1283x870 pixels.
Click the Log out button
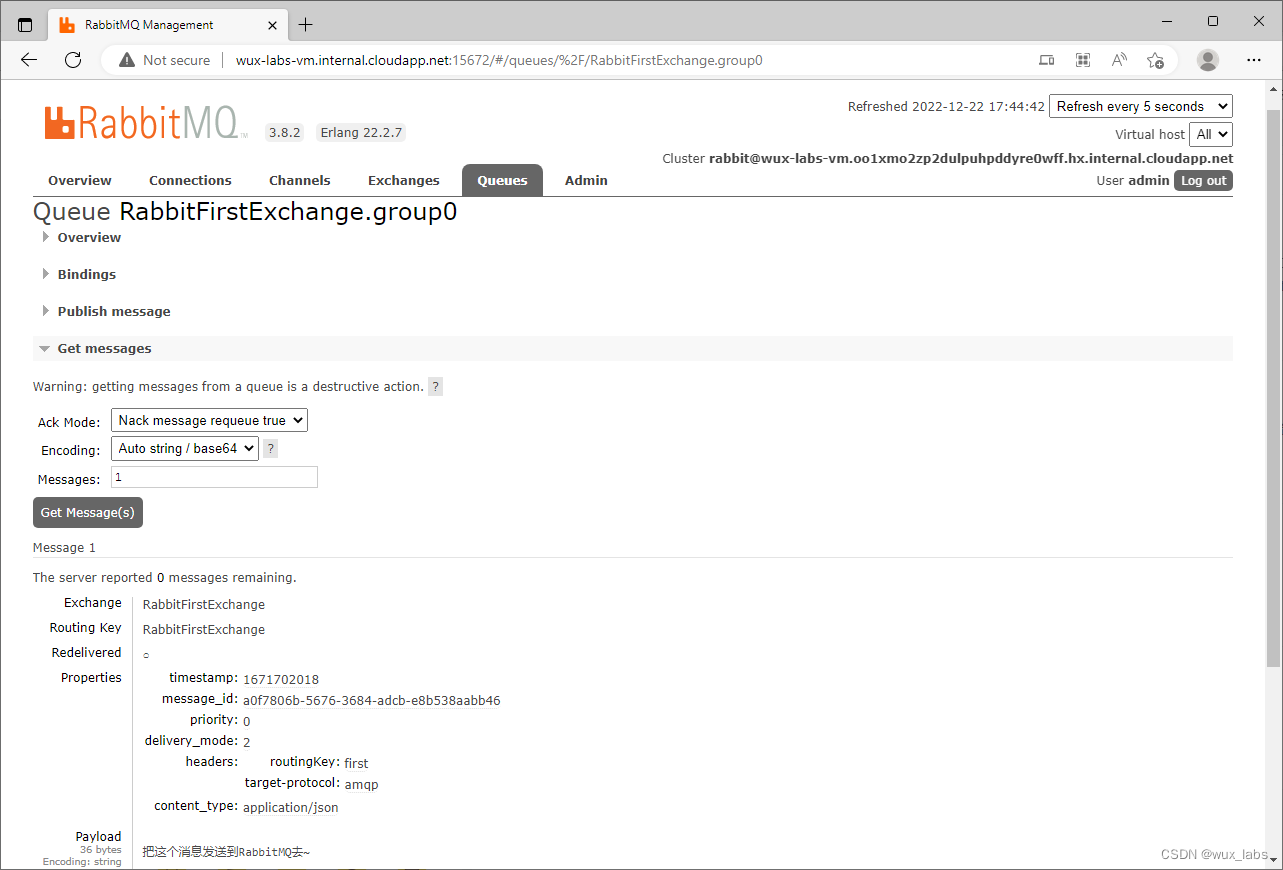coord(1203,181)
